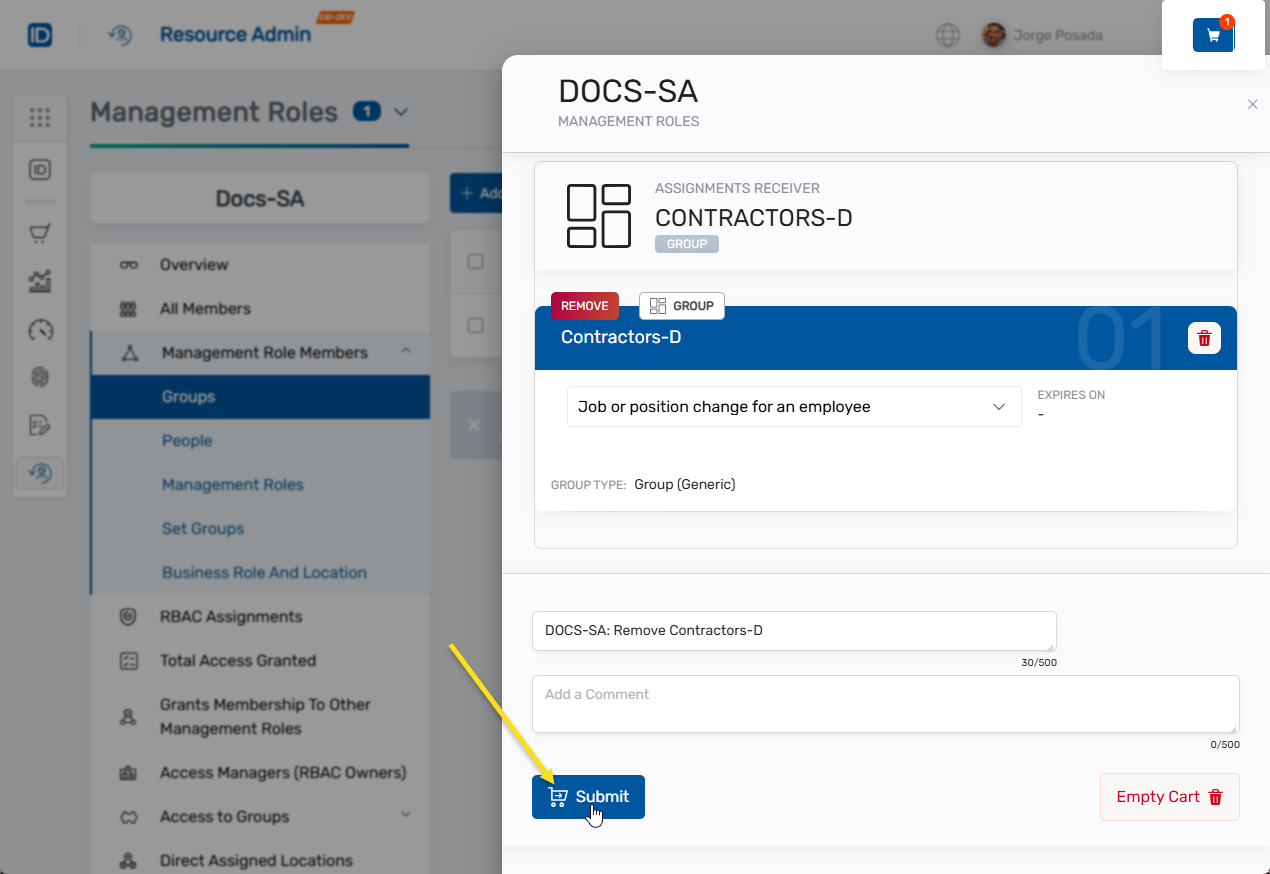Select People under Management Role Members
Viewport: 1270px width, 874px height.
pos(187,441)
